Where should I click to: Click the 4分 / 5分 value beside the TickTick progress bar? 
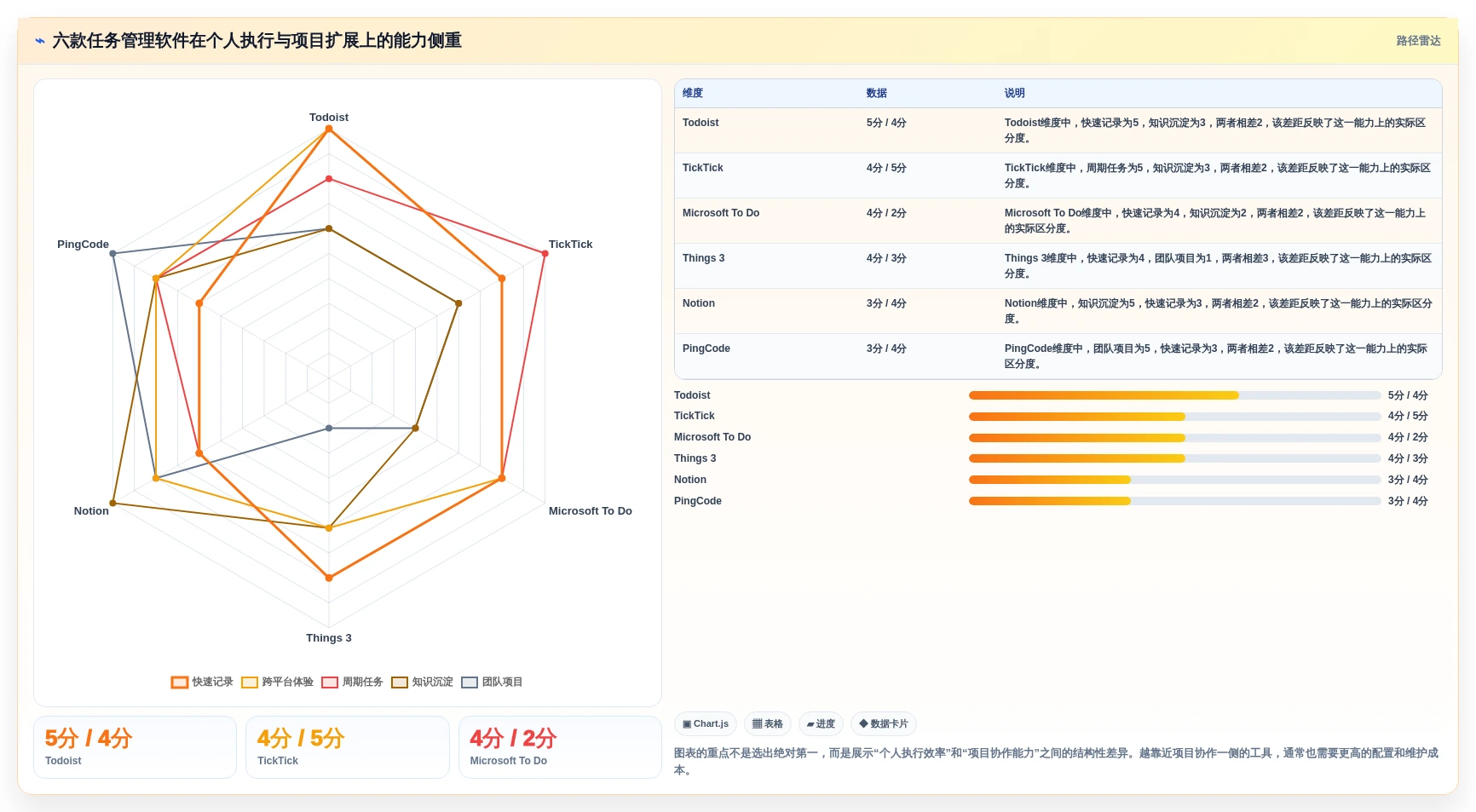(x=1408, y=417)
